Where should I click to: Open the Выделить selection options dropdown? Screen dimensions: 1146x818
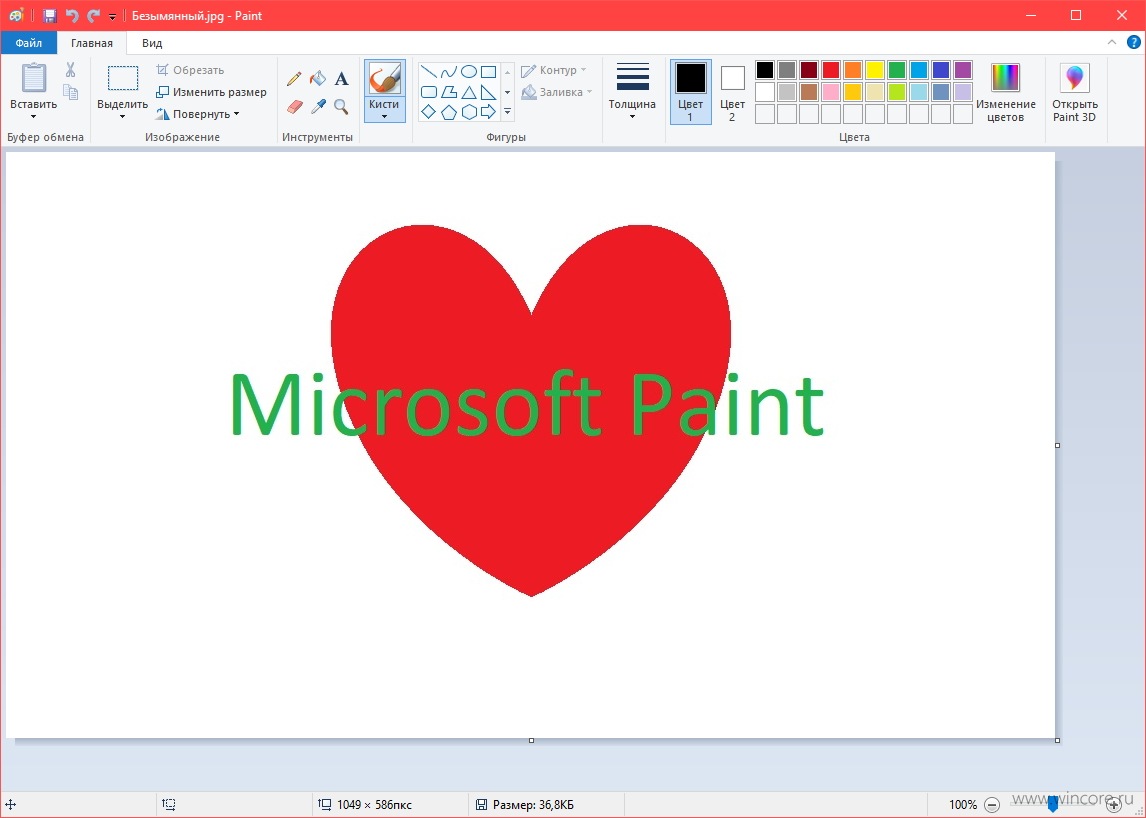[x=123, y=117]
